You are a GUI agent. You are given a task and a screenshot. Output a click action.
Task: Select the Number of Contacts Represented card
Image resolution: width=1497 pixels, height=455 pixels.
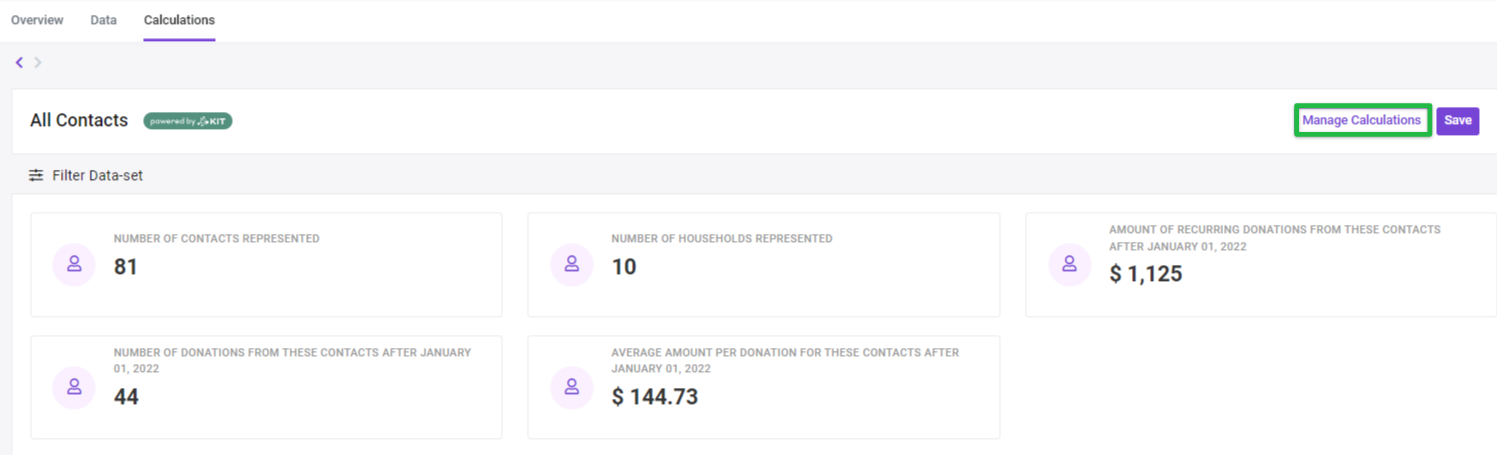(266, 264)
